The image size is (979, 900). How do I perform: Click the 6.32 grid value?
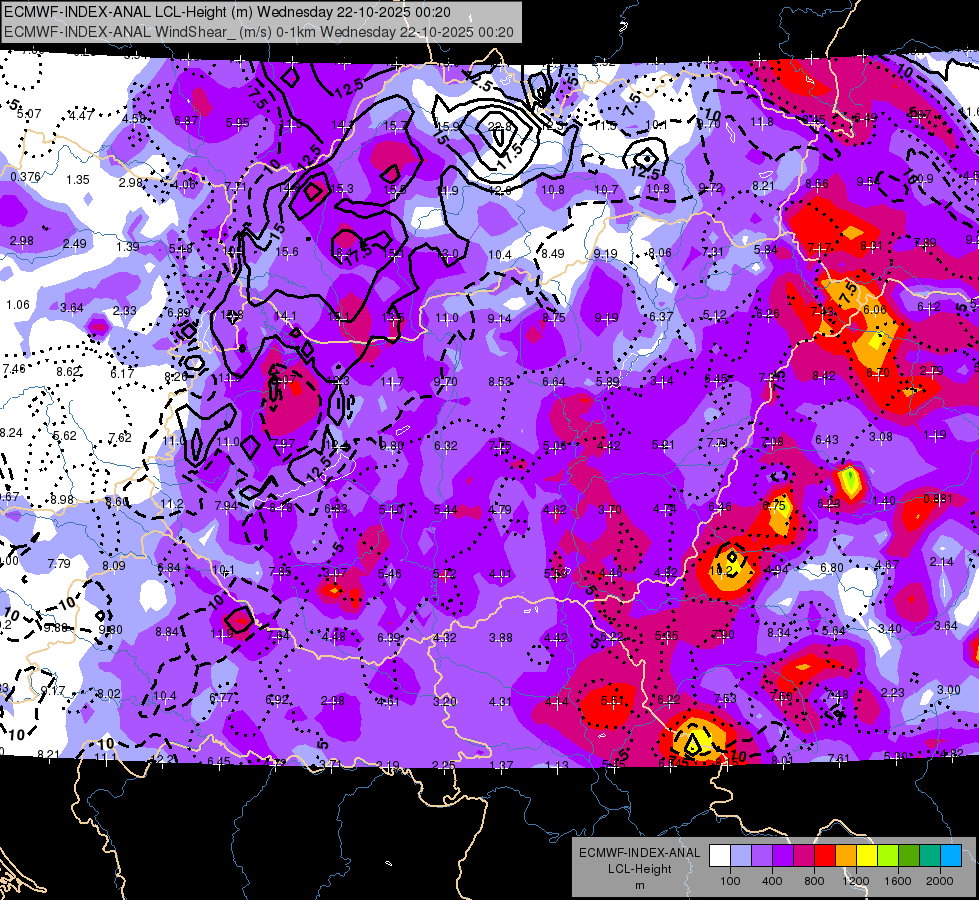[x=446, y=445]
